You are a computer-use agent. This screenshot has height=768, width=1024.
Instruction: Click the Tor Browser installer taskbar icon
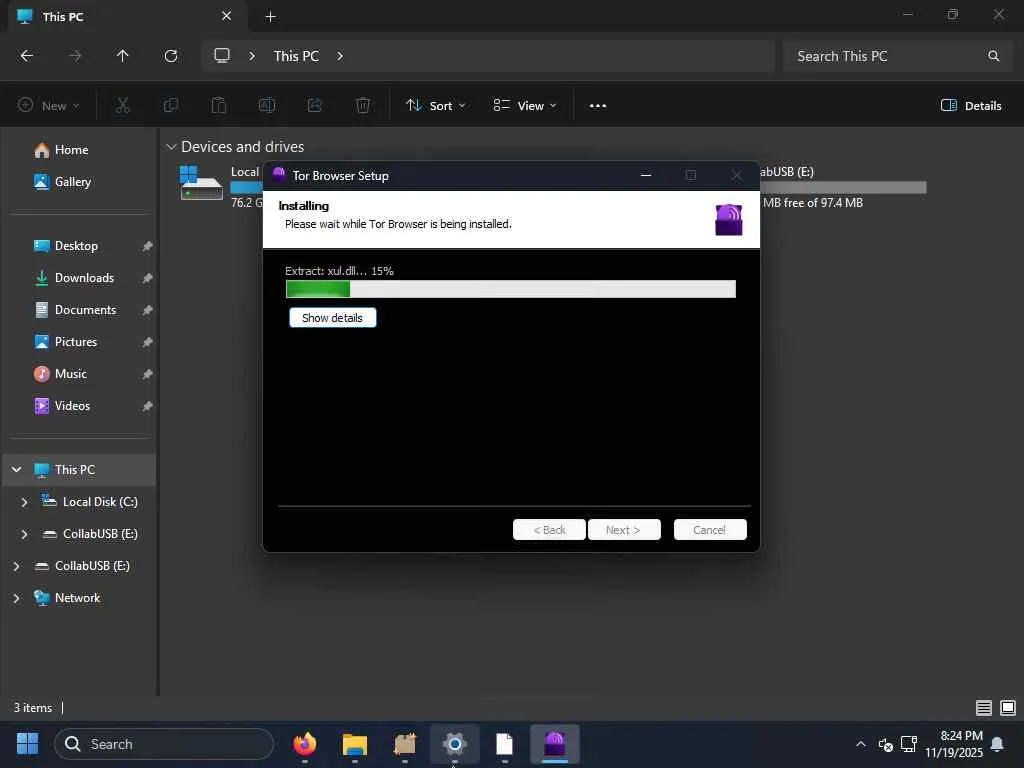click(554, 744)
